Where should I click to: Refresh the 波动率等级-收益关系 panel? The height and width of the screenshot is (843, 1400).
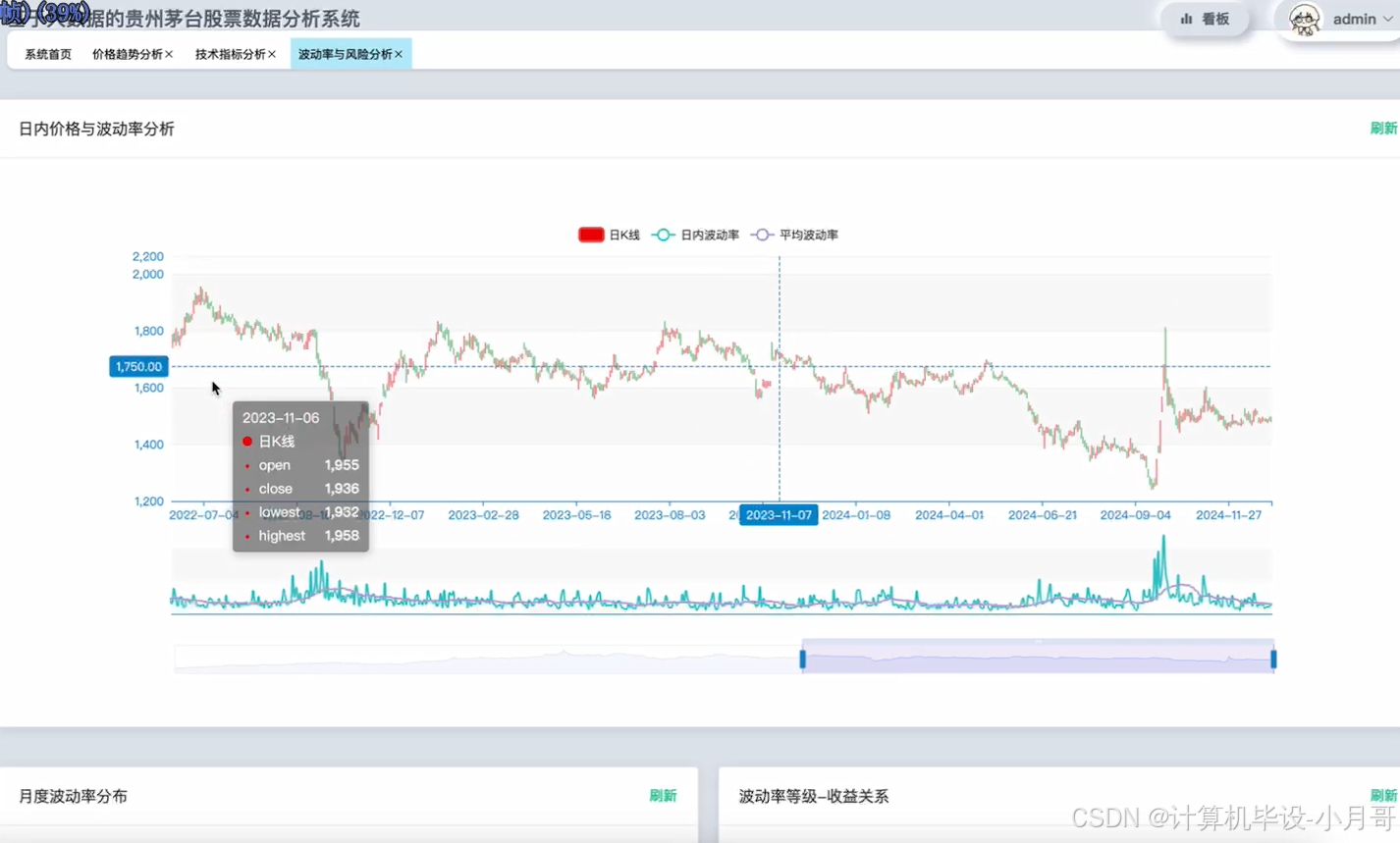point(1383,796)
